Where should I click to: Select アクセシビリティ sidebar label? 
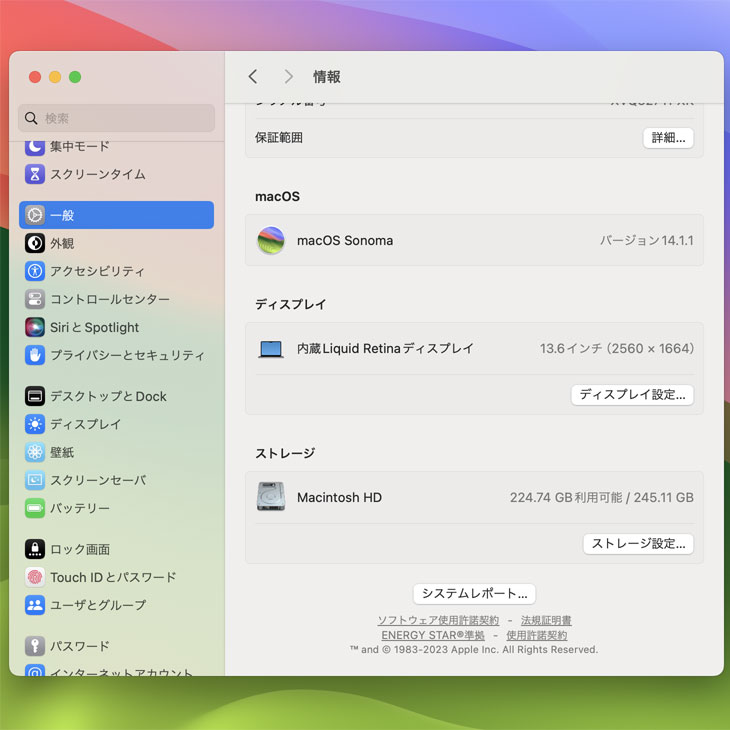pos(98,271)
